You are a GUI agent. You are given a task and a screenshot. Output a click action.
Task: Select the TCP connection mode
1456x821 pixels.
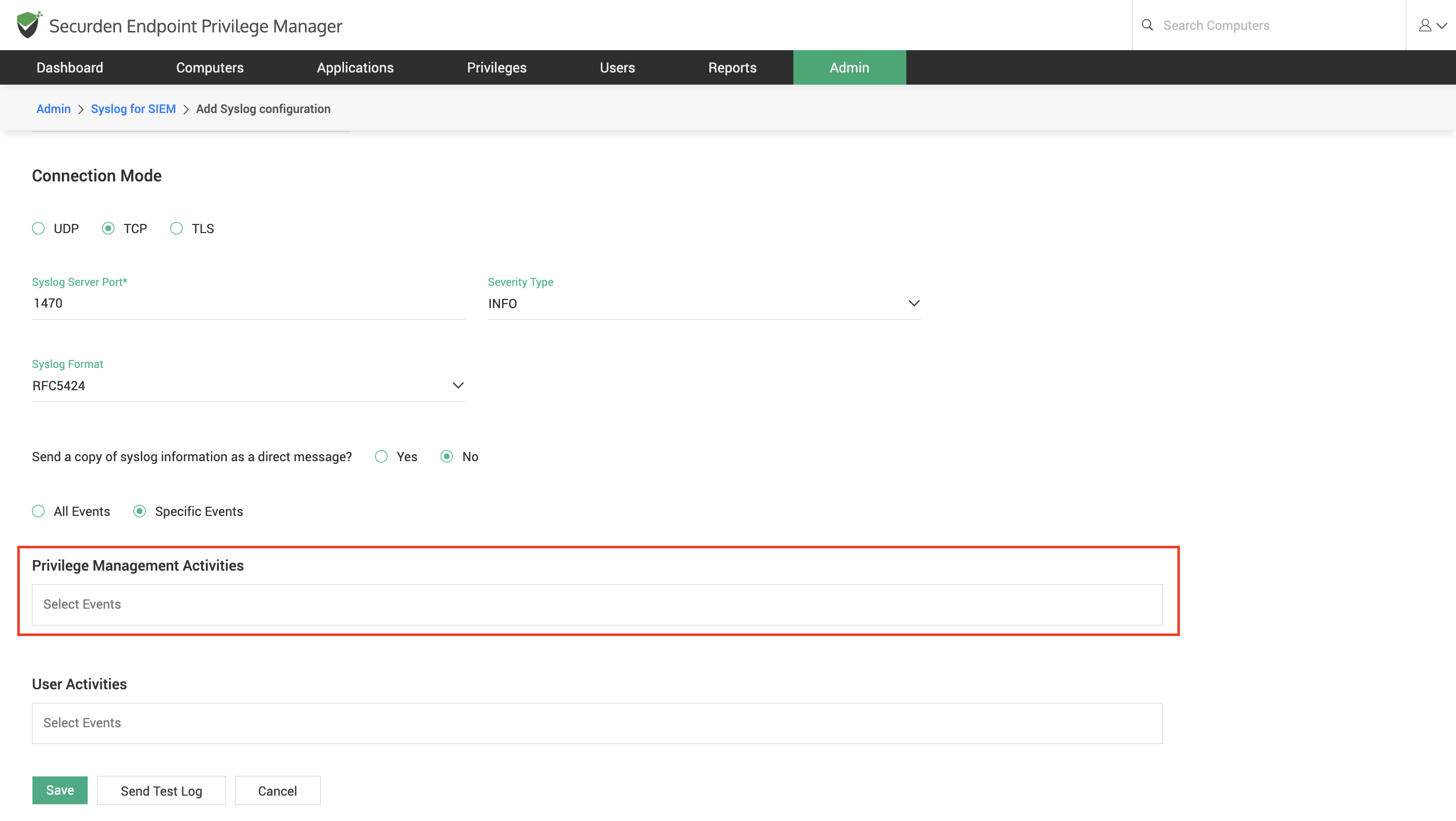(108, 229)
